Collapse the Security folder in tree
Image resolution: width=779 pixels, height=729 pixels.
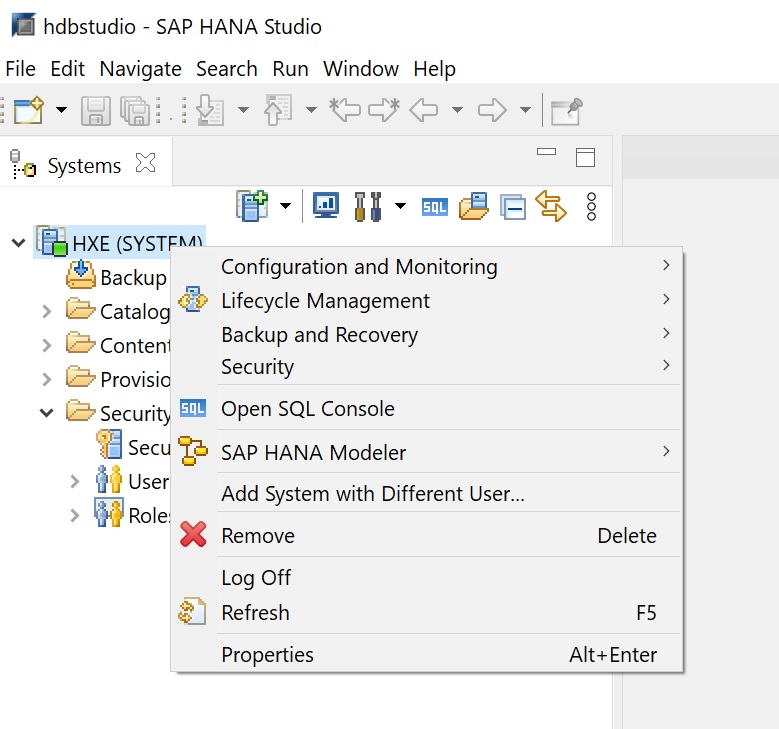coord(47,412)
